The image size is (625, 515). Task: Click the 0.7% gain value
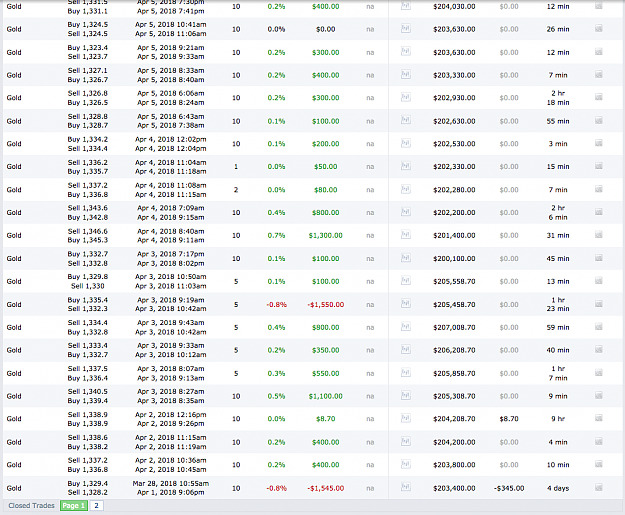276,236
